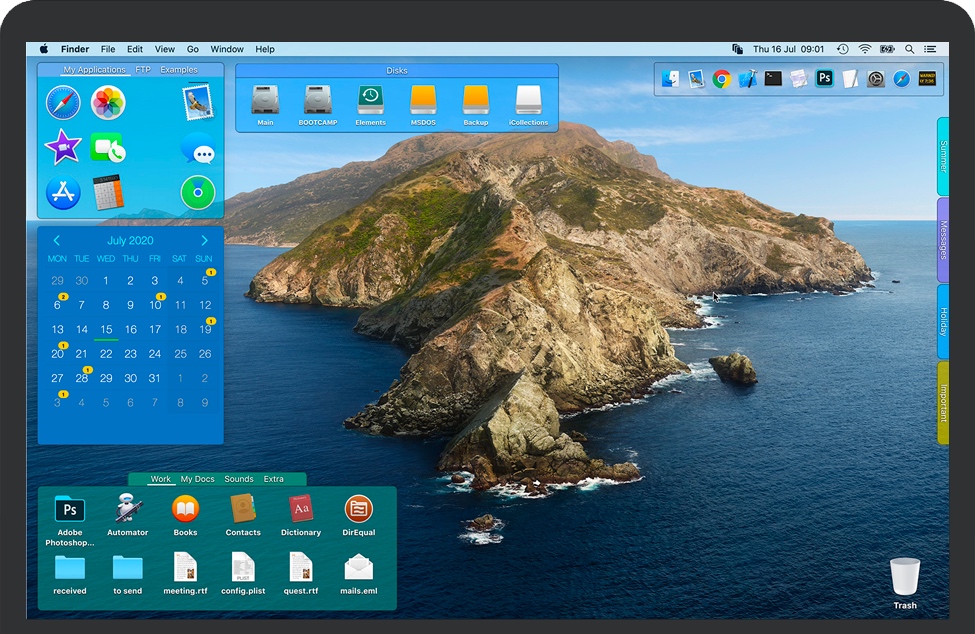This screenshot has width=975, height=634.
Task: Open the Contacts app icon
Action: tap(243, 508)
